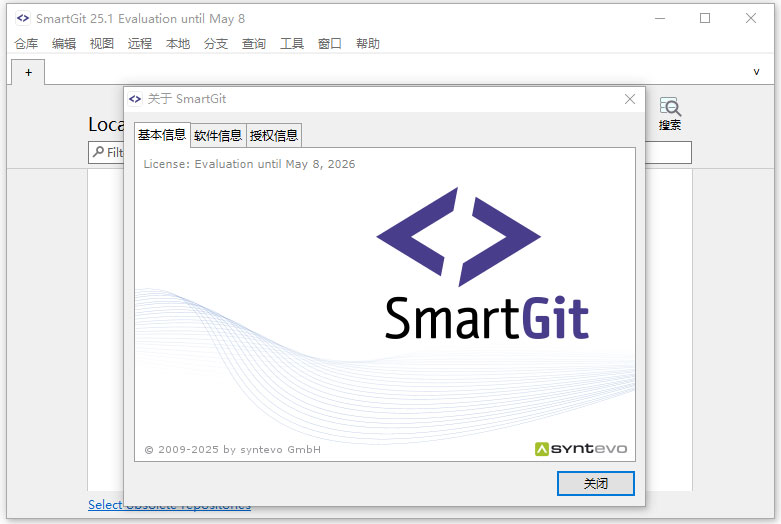
Task: Click the 搜索 search icon in the main window
Action: point(670,114)
